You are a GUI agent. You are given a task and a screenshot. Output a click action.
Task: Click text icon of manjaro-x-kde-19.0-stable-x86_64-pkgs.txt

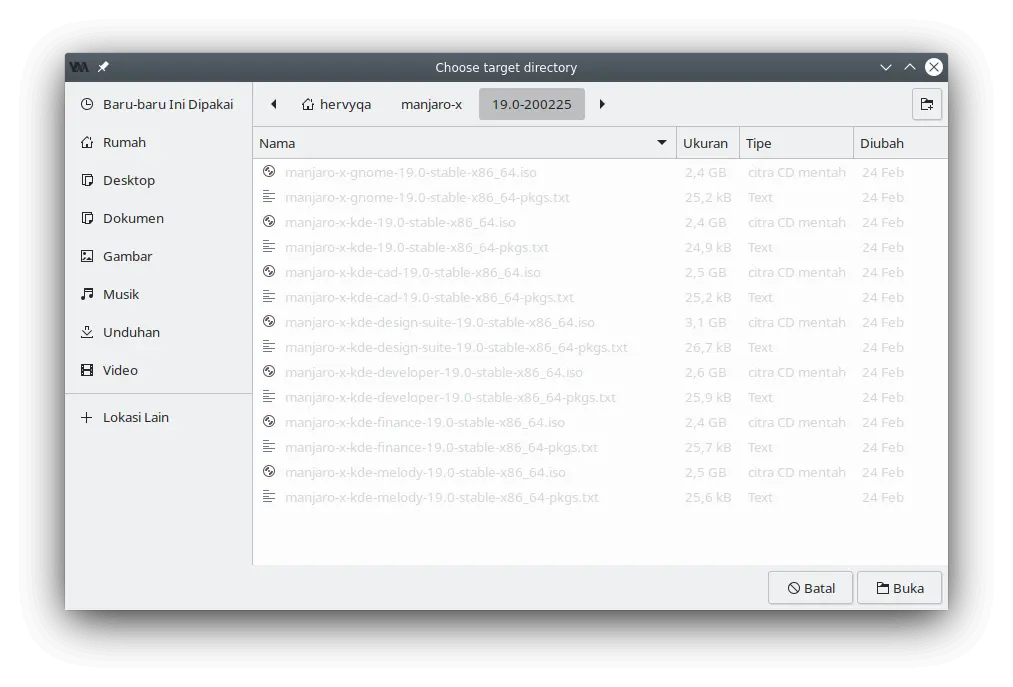tap(269, 246)
